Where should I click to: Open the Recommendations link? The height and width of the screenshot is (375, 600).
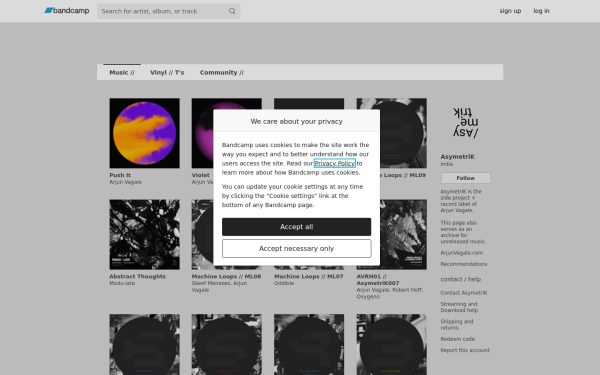(x=463, y=264)
